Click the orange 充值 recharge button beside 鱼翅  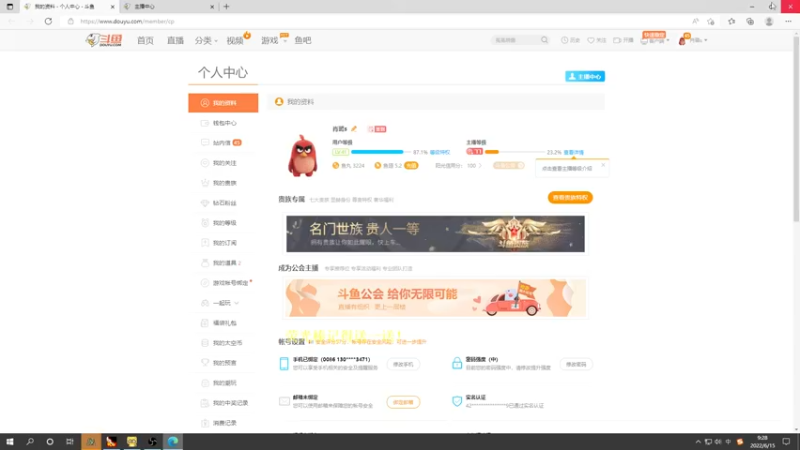(x=411, y=166)
